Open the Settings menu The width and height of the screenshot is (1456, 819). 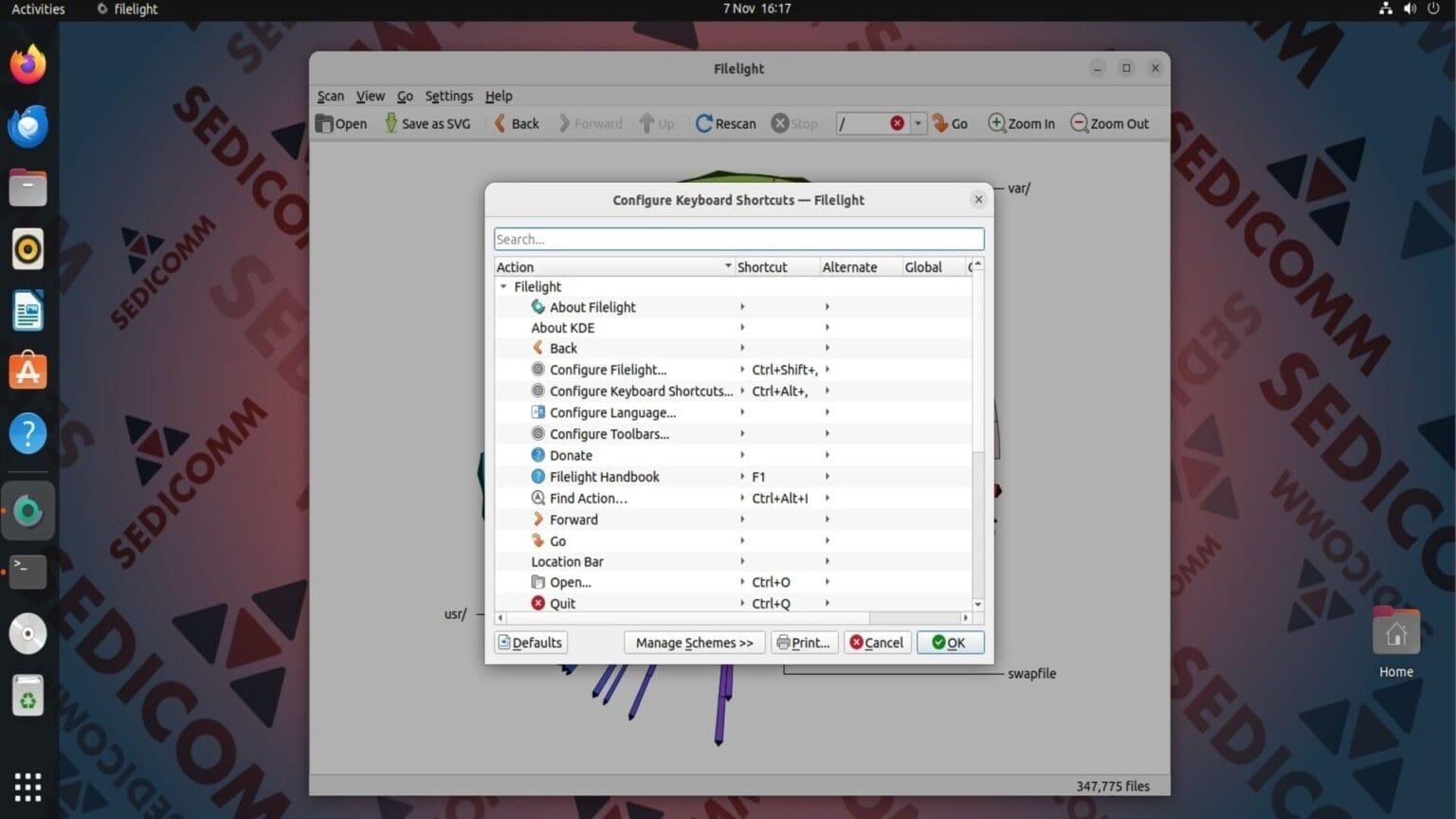[x=448, y=96]
